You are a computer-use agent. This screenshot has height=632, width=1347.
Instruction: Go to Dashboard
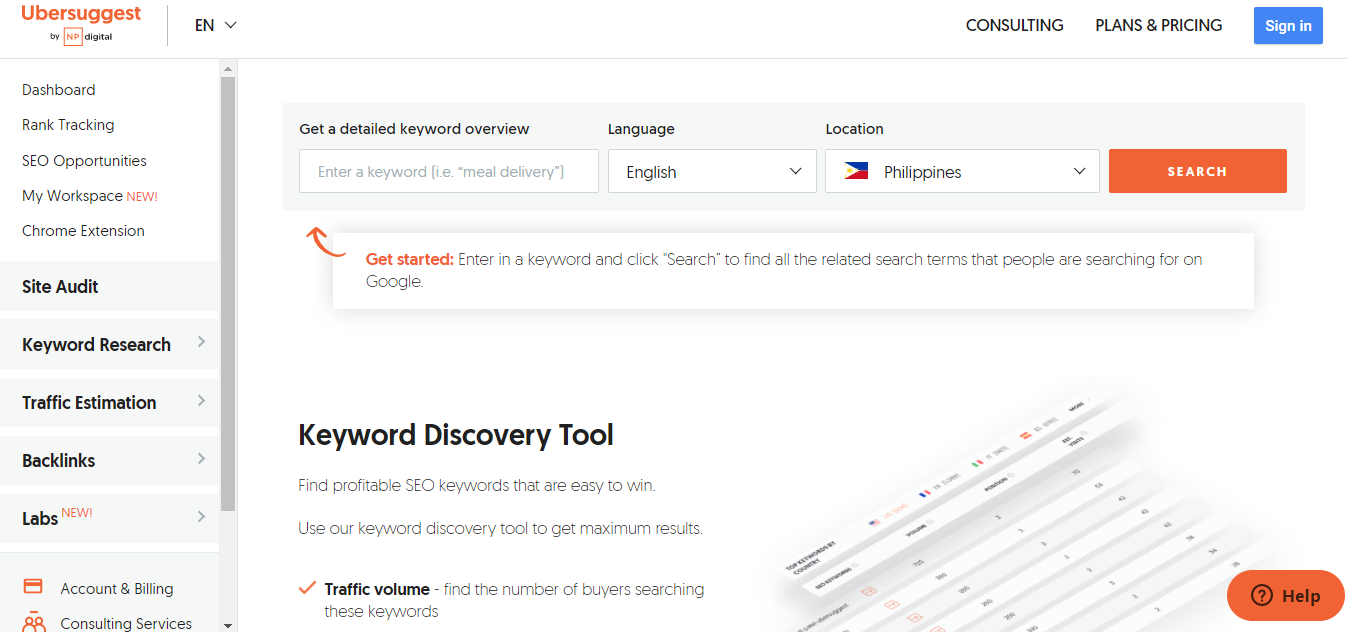pyautogui.click(x=59, y=89)
